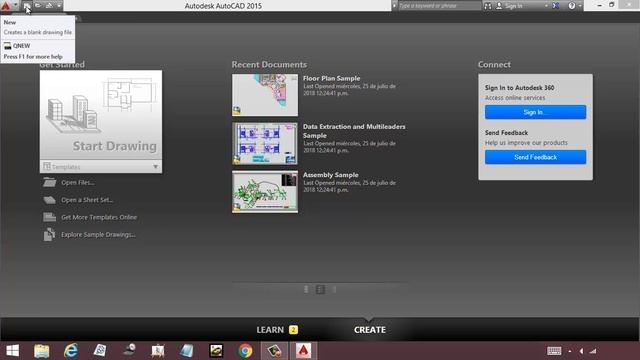Image resolution: width=640 pixels, height=360 pixels.
Task: Open the Floor Plan Sample thumbnail
Action: click(x=265, y=95)
